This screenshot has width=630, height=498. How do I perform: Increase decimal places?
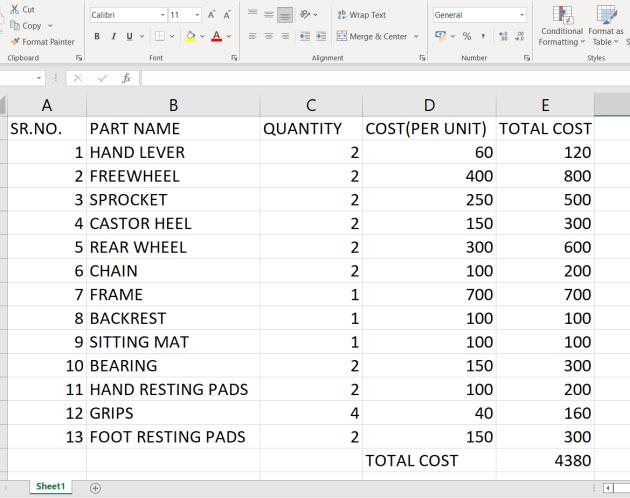[x=503, y=37]
